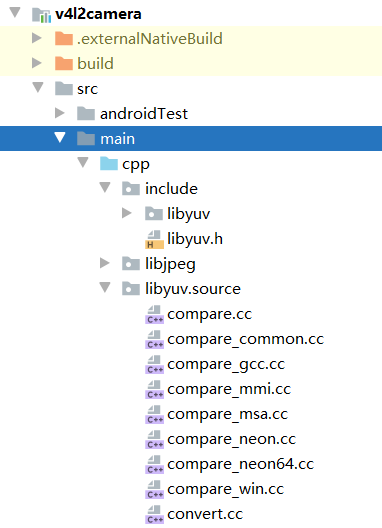Click the libjpeg package folder icon
382x528 pixels.
tap(131, 263)
